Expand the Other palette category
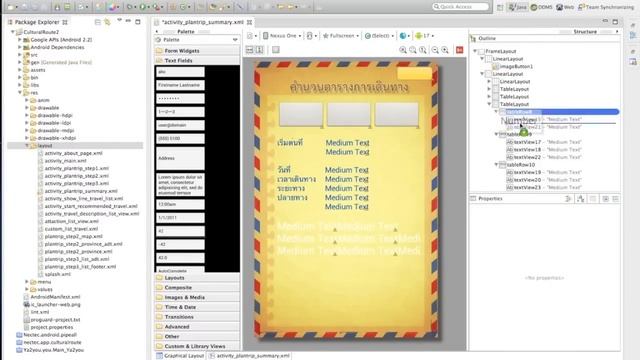640x360 pixels. point(198,336)
